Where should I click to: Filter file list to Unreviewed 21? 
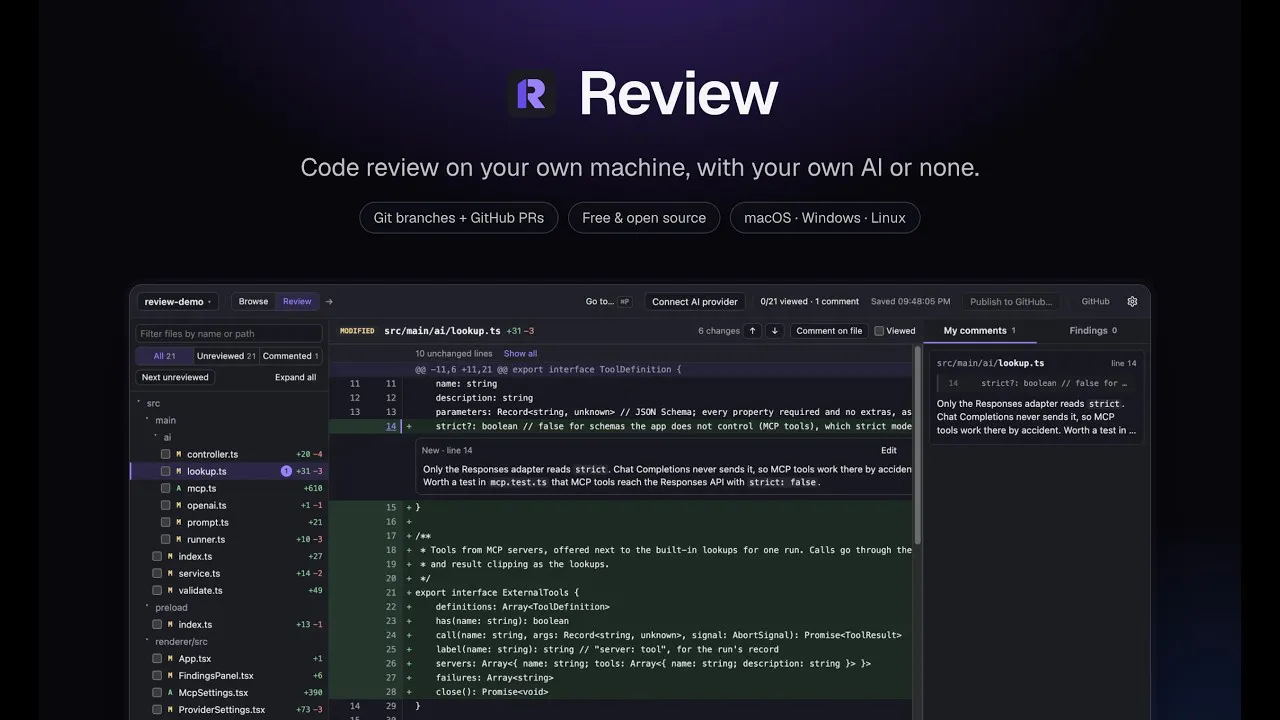point(226,356)
